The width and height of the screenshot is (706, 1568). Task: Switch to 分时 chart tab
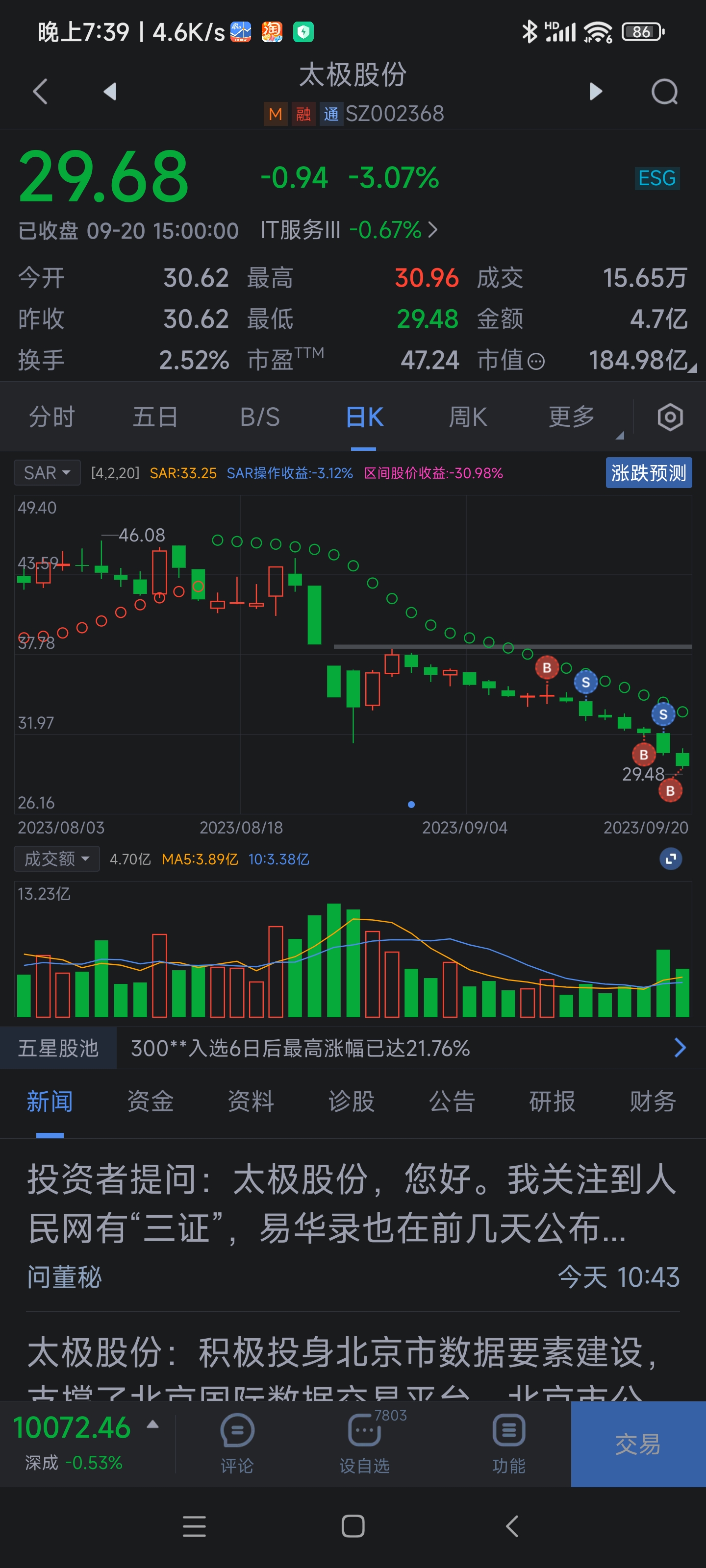click(52, 417)
